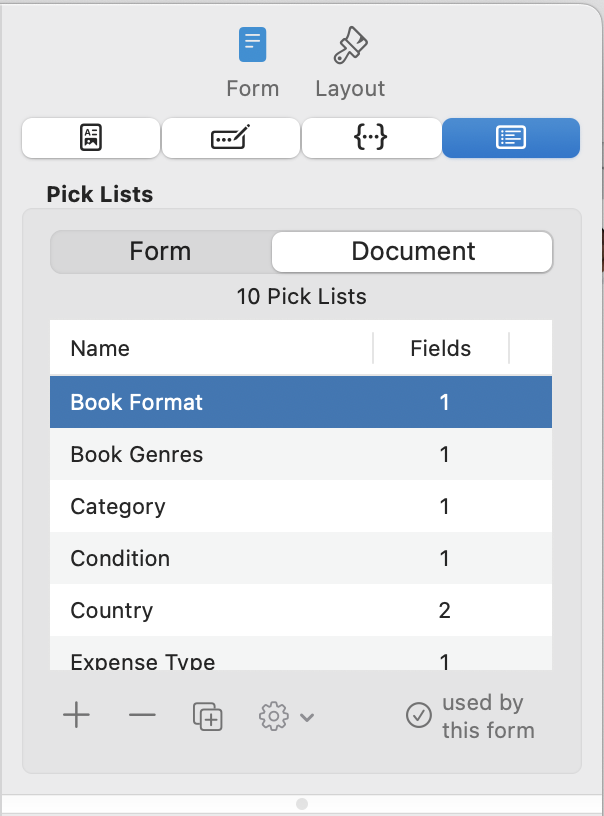Screen dimensions: 604x816
Task: Select the Book Genres pick list
Action: 136,454
